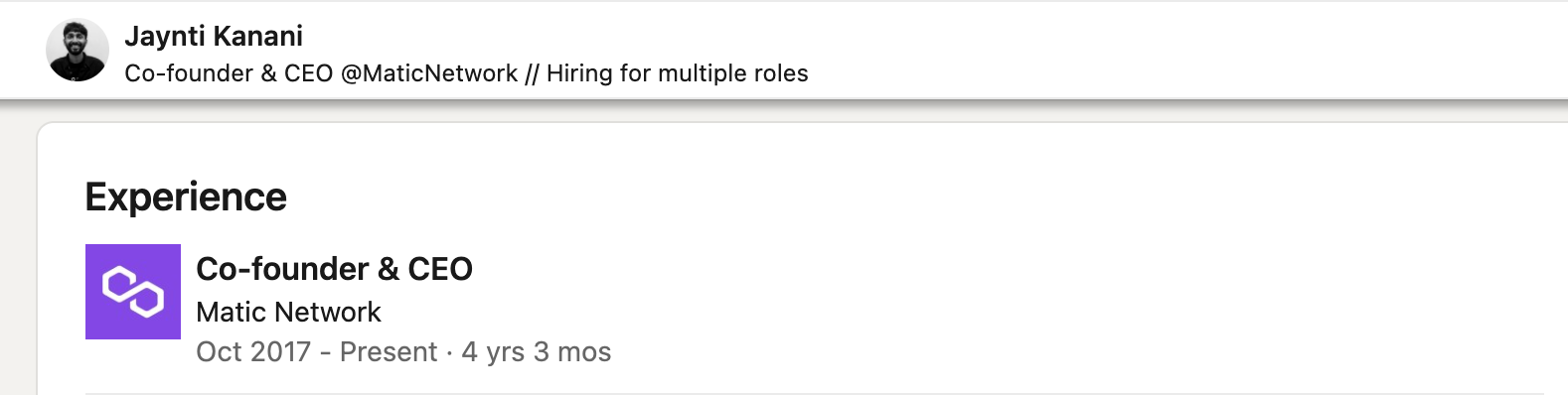Click the Jaynti Kanani name in header
Viewport: 1568px width, 395px height.
pyautogui.click(x=214, y=37)
